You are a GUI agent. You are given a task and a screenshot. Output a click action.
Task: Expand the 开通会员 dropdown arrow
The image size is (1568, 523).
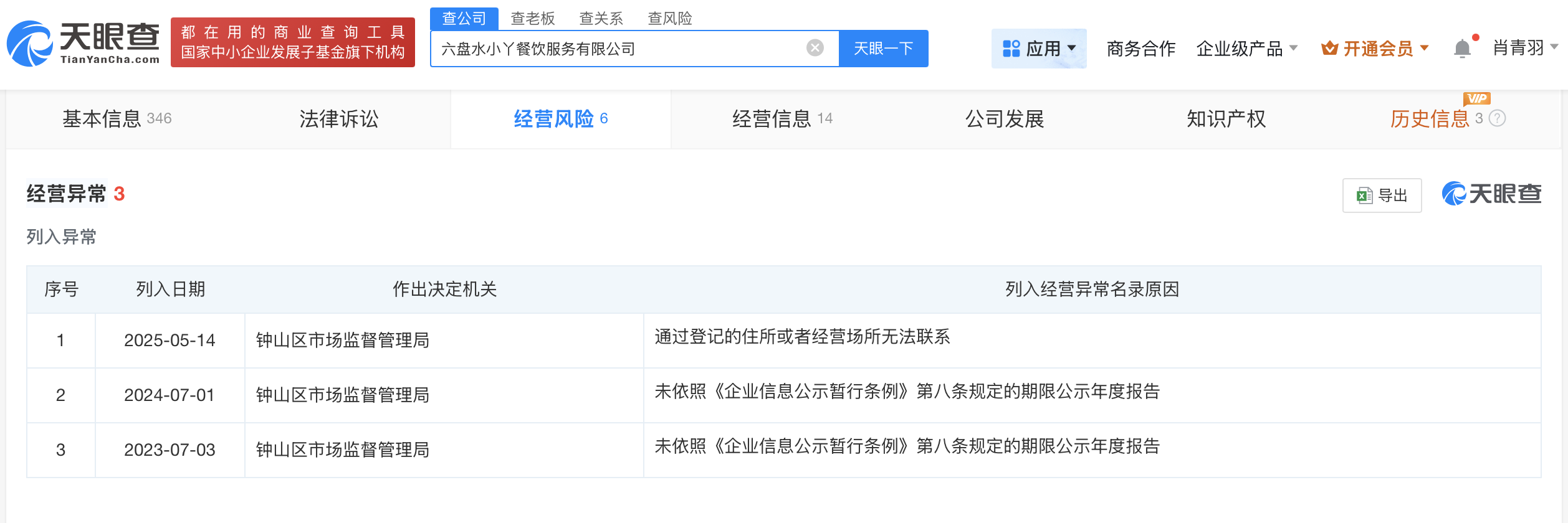click(1424, 48)
